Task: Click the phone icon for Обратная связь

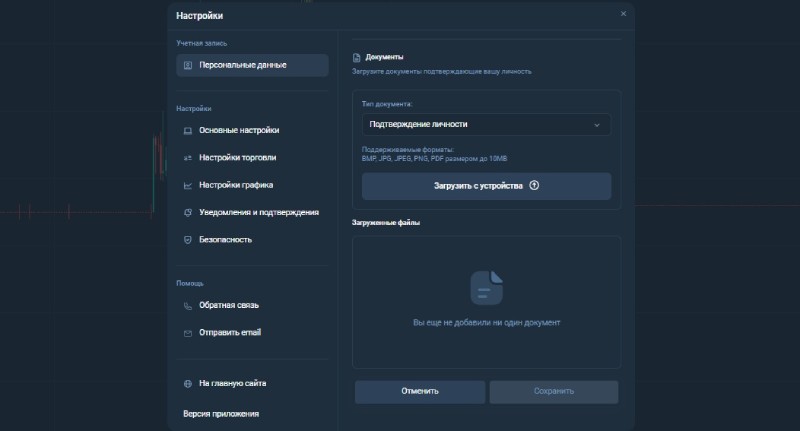Action: click(188, 306)
